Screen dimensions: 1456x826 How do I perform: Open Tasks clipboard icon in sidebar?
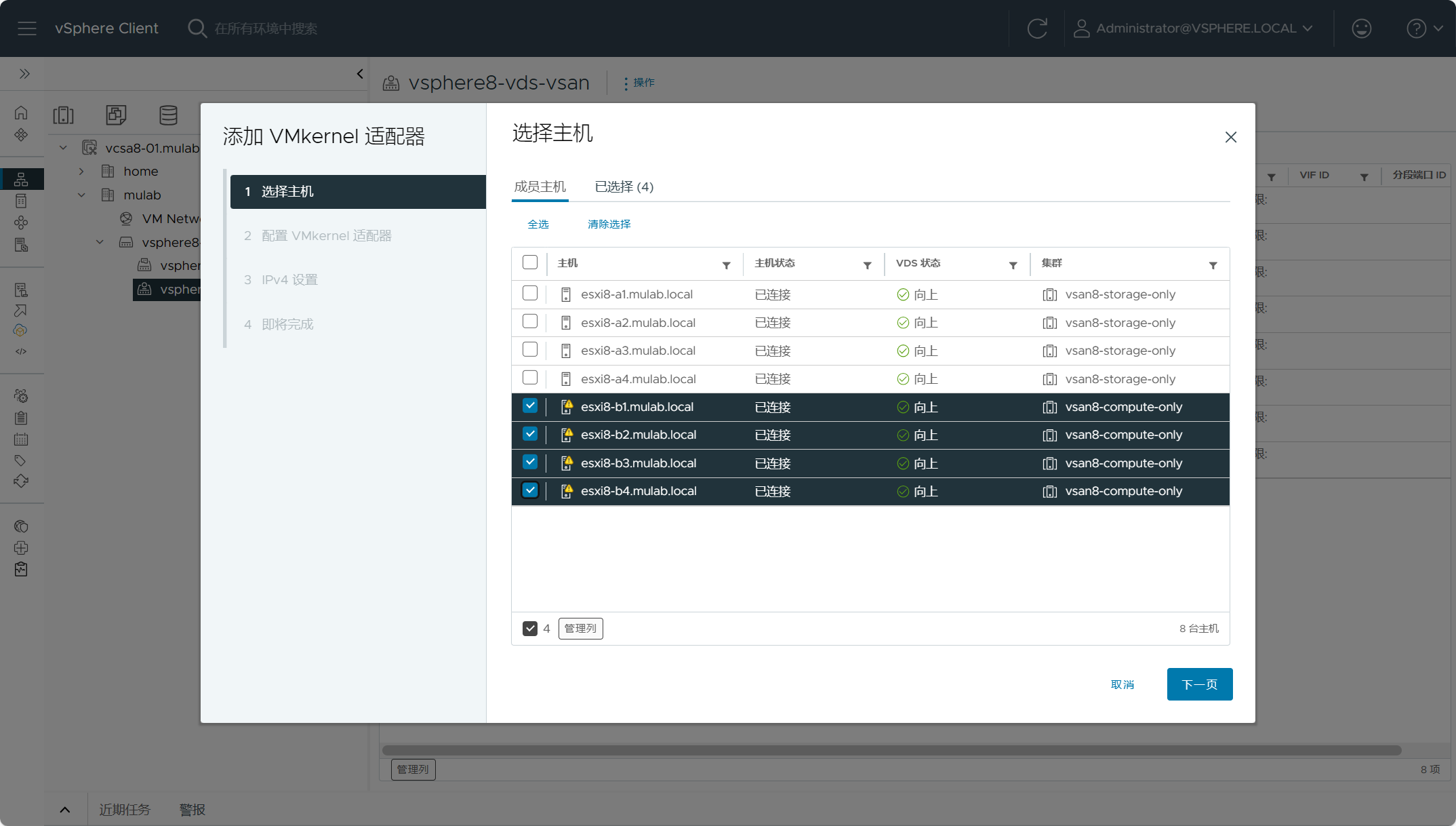(x=21, y=418)
